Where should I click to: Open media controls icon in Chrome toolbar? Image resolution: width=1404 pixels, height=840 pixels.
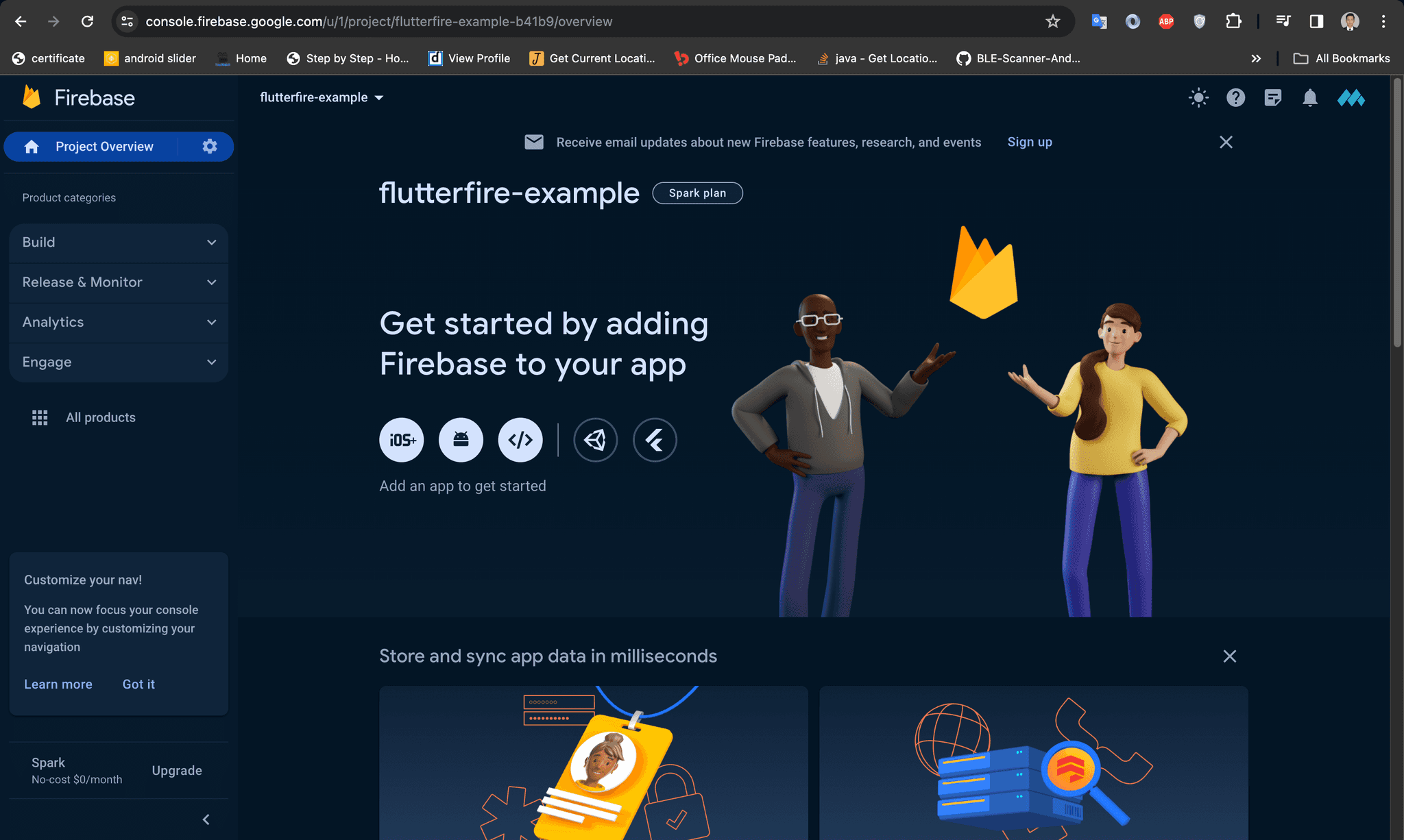(1283, 22)
